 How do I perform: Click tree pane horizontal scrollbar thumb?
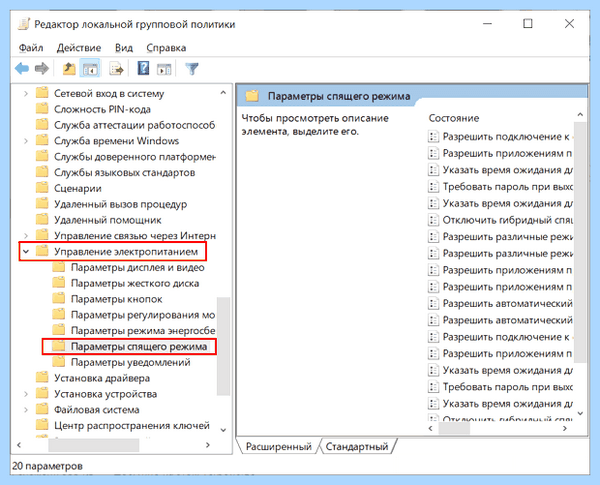click(x=94, y=445)
